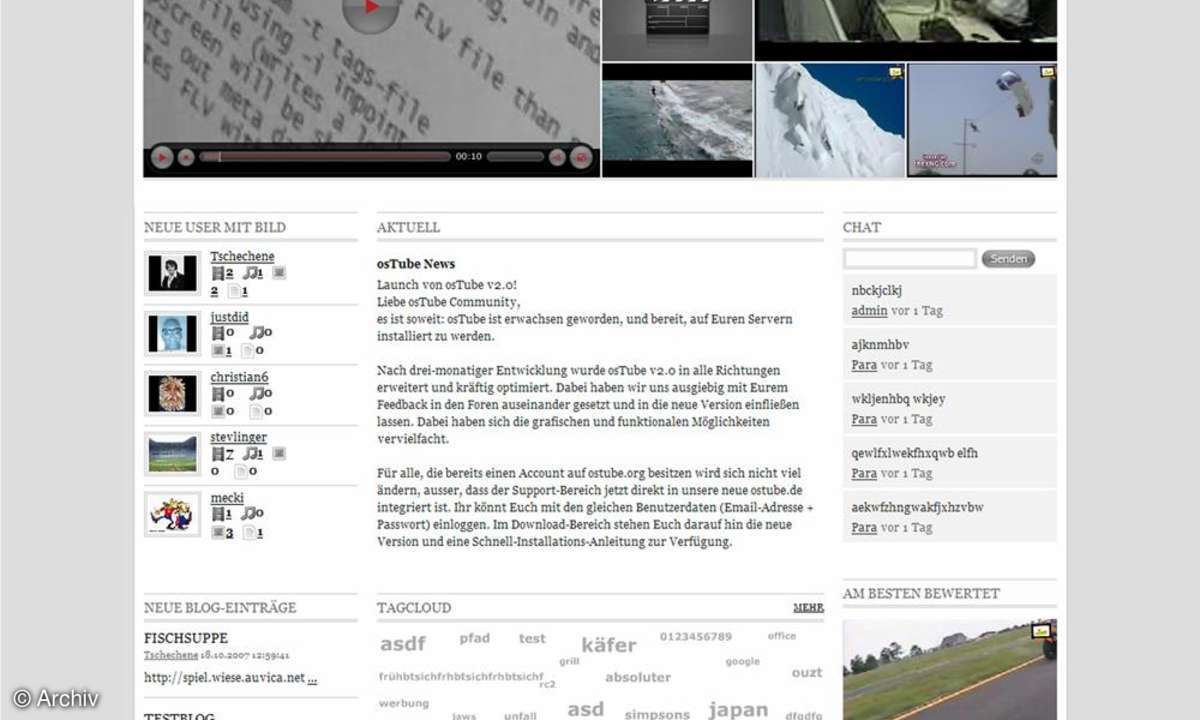The height and width of the screenshot is (720, 1200).
Task: Click the large play overlay on the video
Action: [x=371, y=10]
